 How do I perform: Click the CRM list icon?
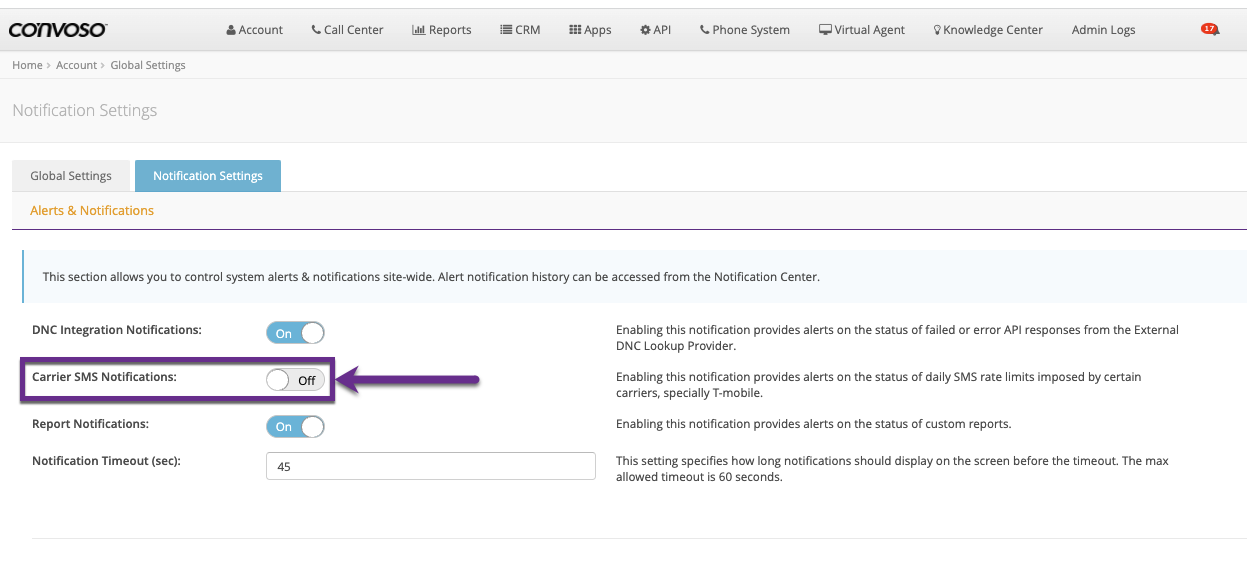tap(506, 30)
